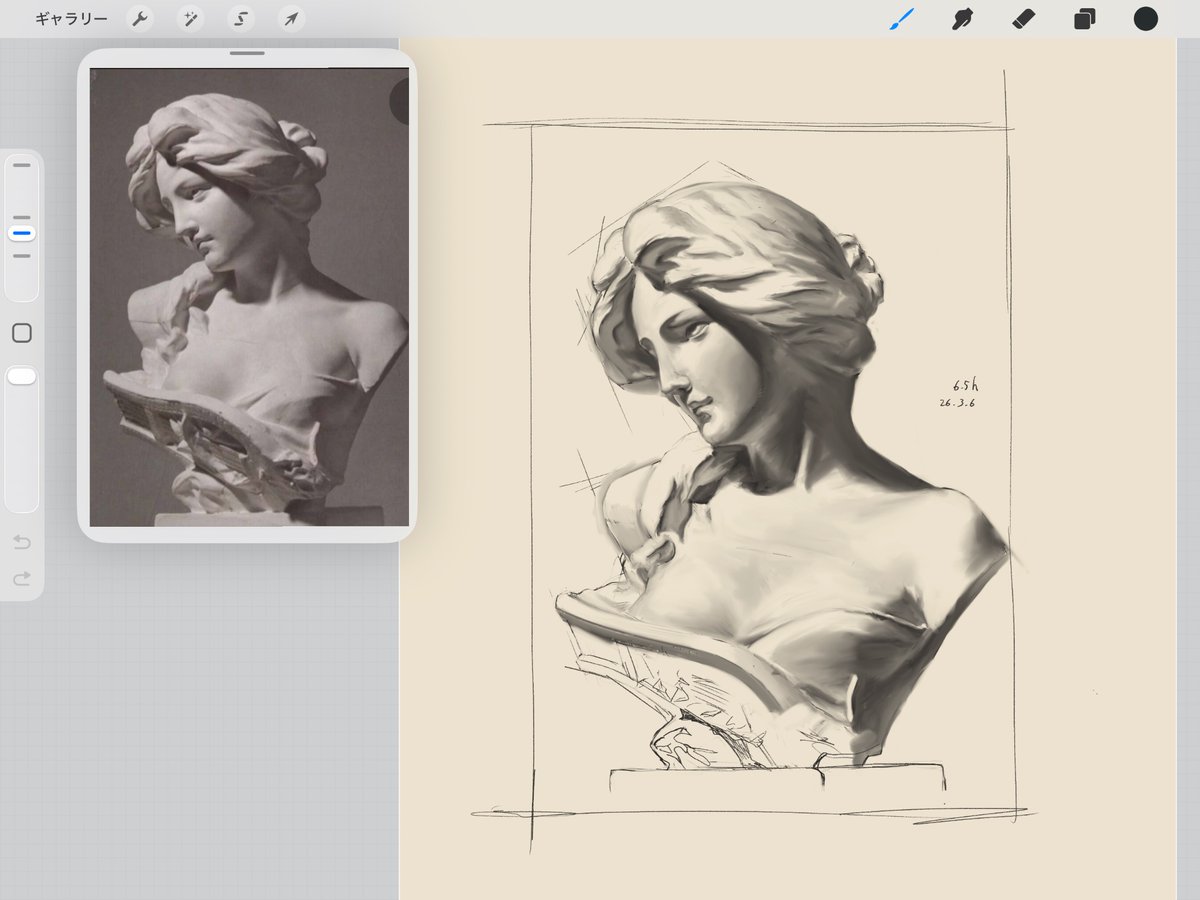Image resolution: width=1200 pixels, height=900 pixels.
Task: Select the Brush tool
Action: pyautogui.click(x=902, y=19)
